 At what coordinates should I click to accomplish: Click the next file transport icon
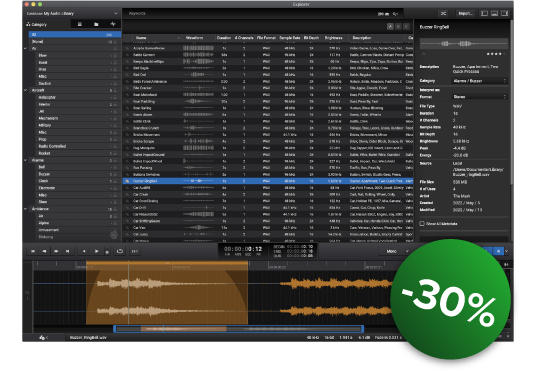coord(56,251)
